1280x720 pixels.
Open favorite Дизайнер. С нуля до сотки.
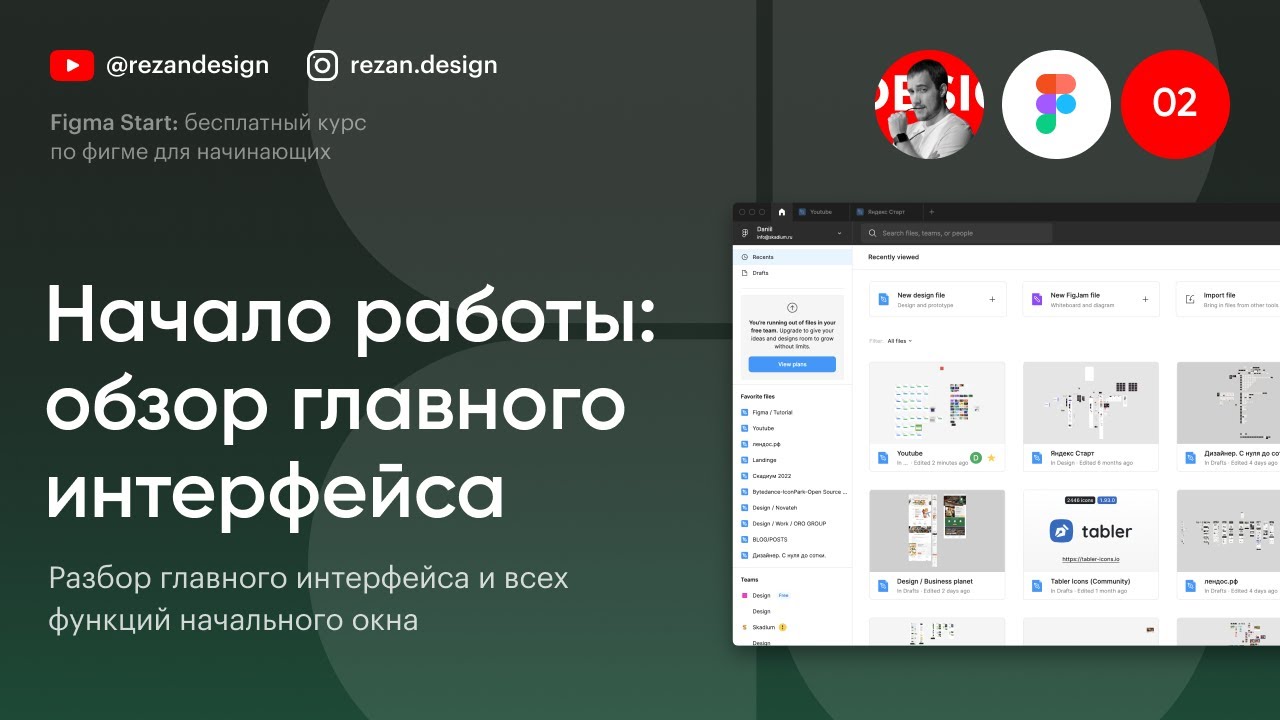(x=792, y=555)
